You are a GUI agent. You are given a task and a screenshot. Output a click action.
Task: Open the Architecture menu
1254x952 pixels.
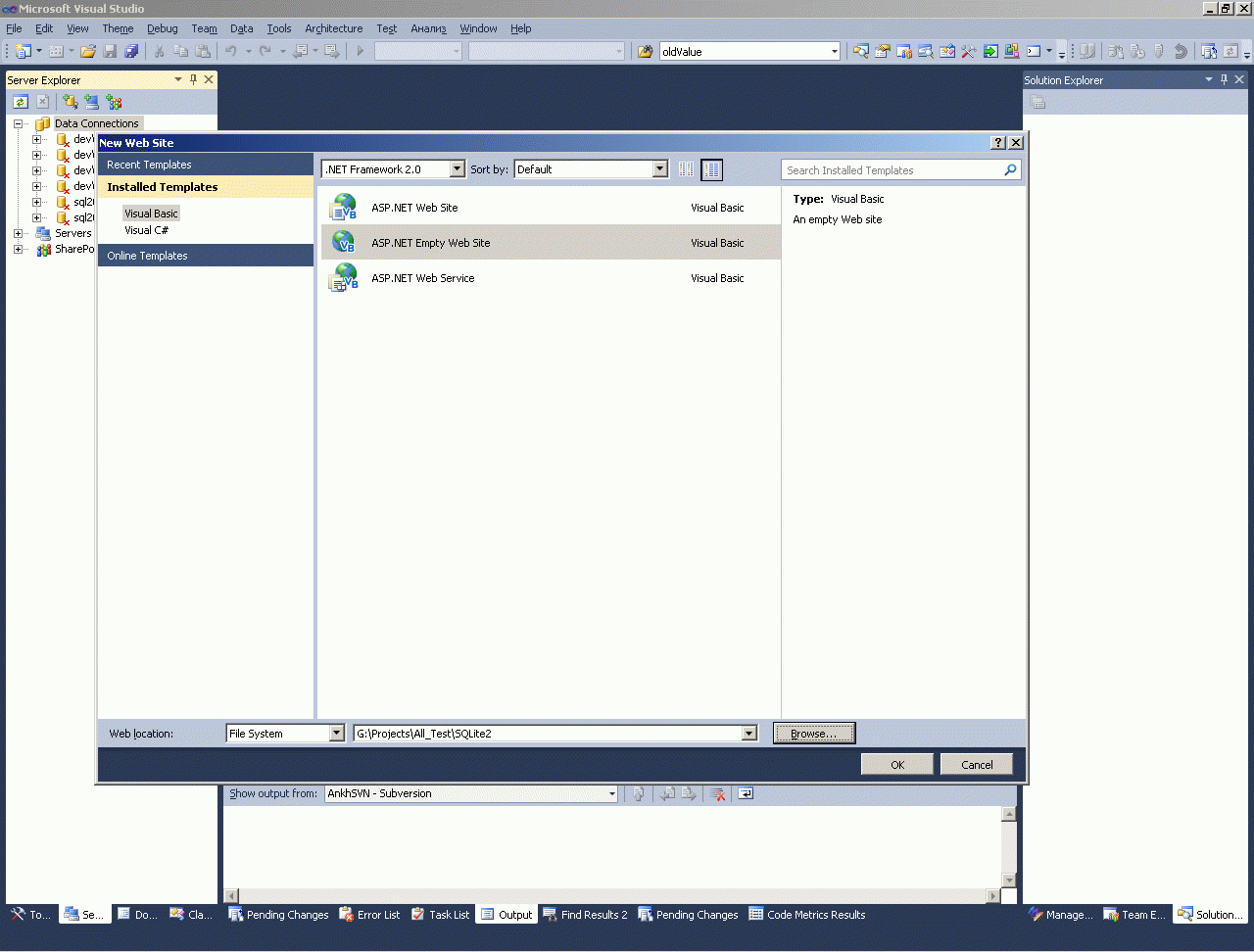click(334, 28)
